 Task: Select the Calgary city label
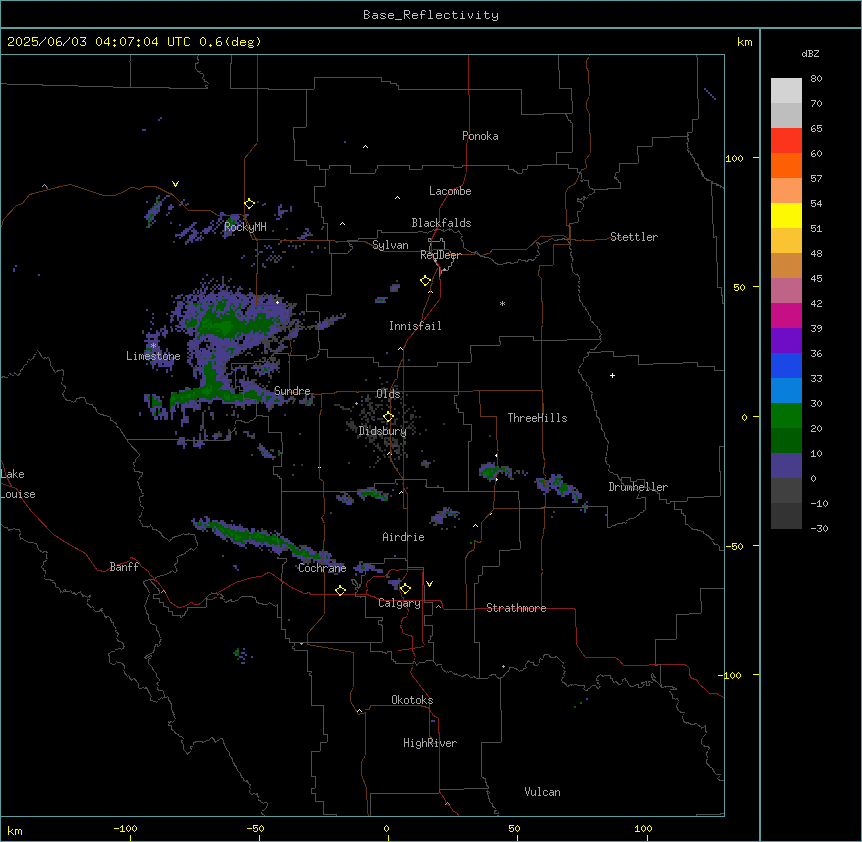point(399,603)
